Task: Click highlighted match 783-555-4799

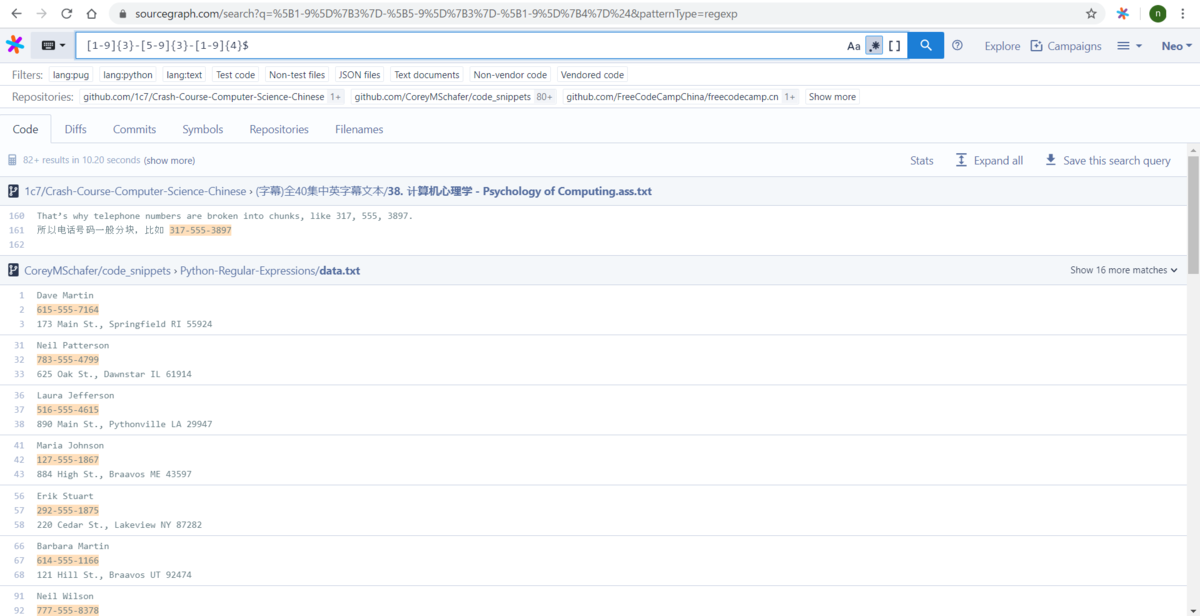Action: [x=68, y=360]
